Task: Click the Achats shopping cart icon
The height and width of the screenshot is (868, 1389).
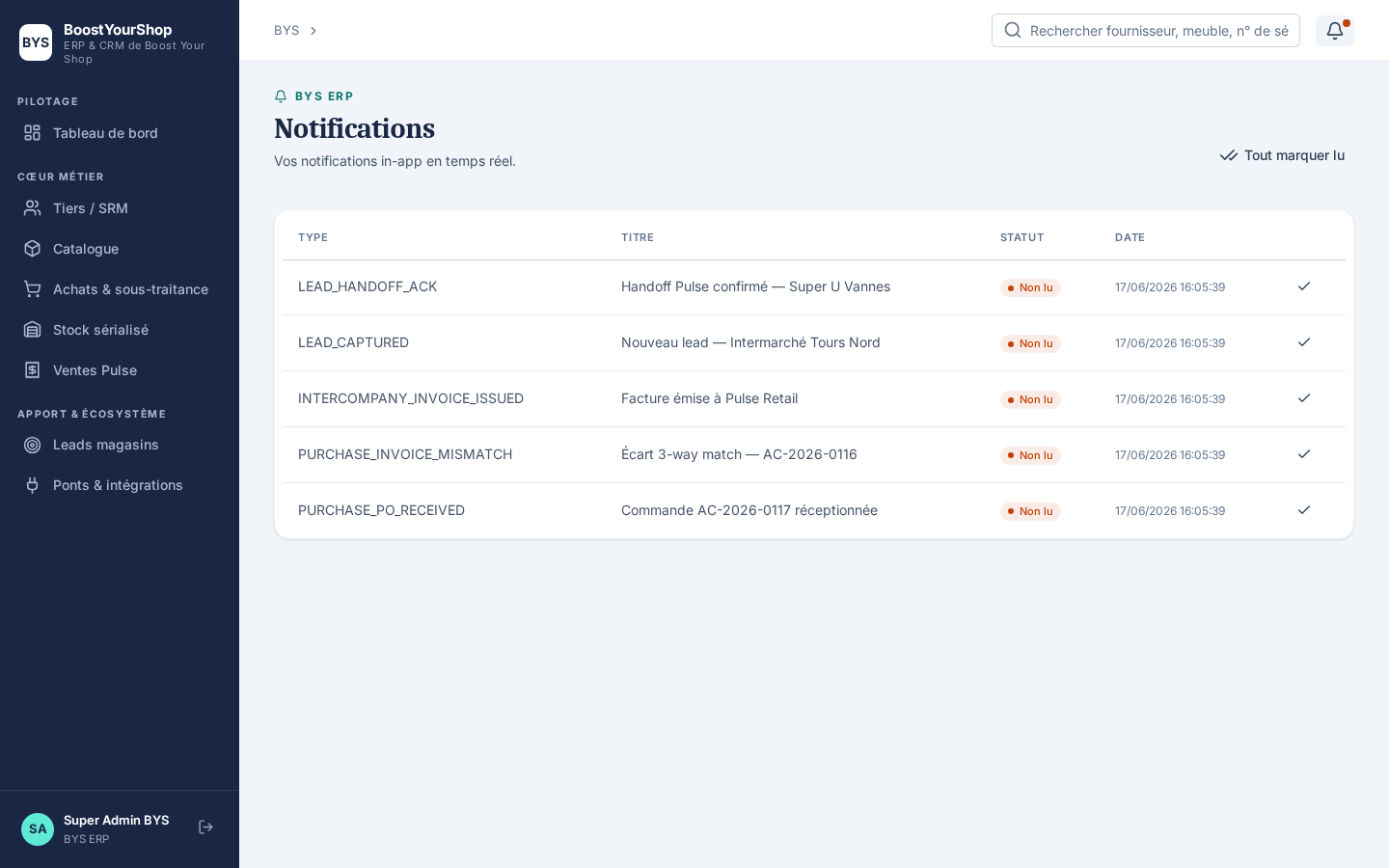Action: pyautogui.click(x=32, y=289)
